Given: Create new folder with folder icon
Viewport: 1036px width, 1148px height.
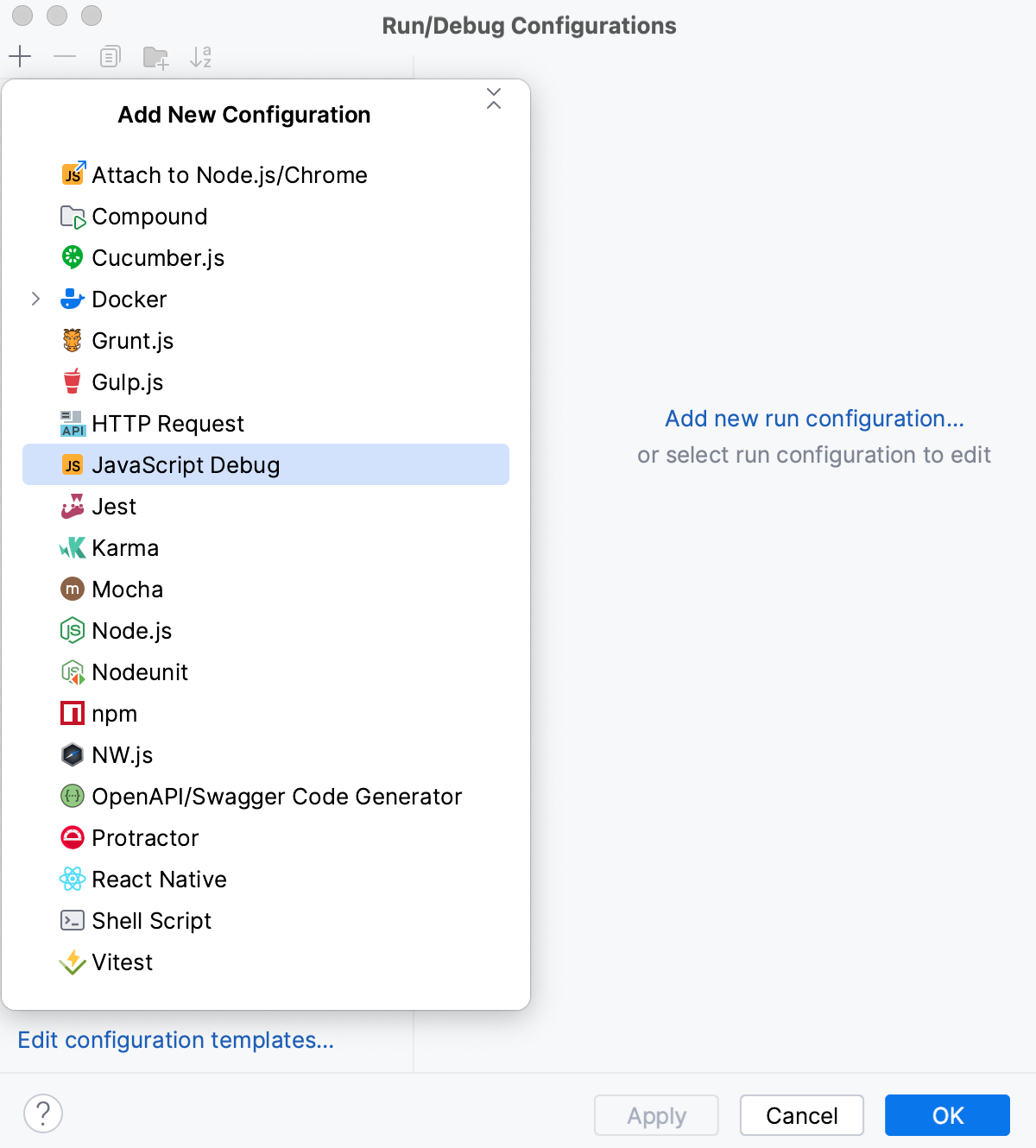Looking at the screenshot, I should pyautogui.click(x=155, y=57).
